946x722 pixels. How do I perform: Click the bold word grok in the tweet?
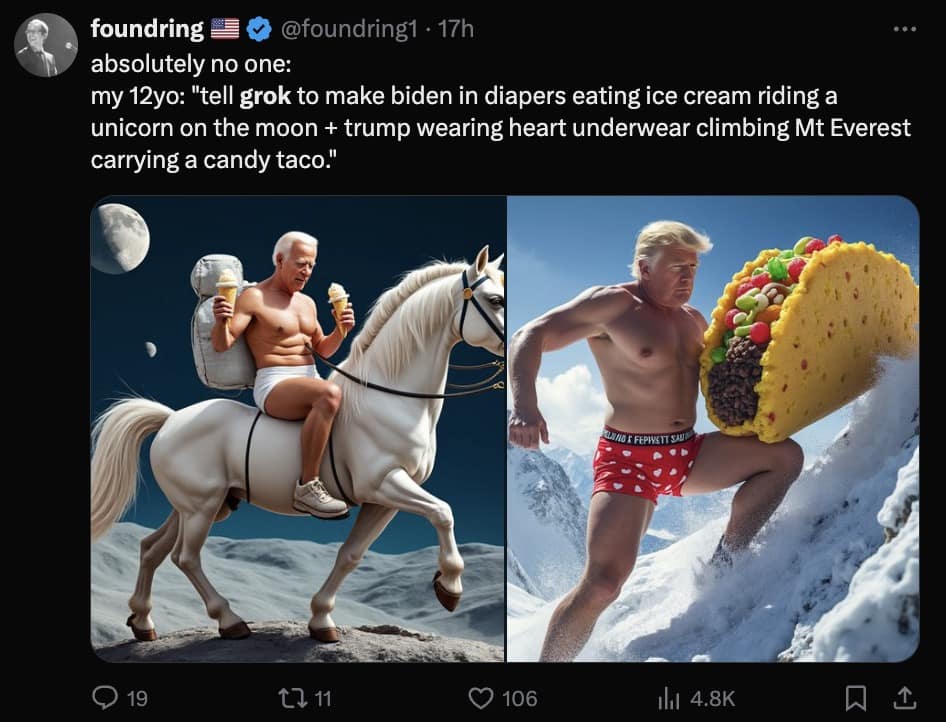265,98
